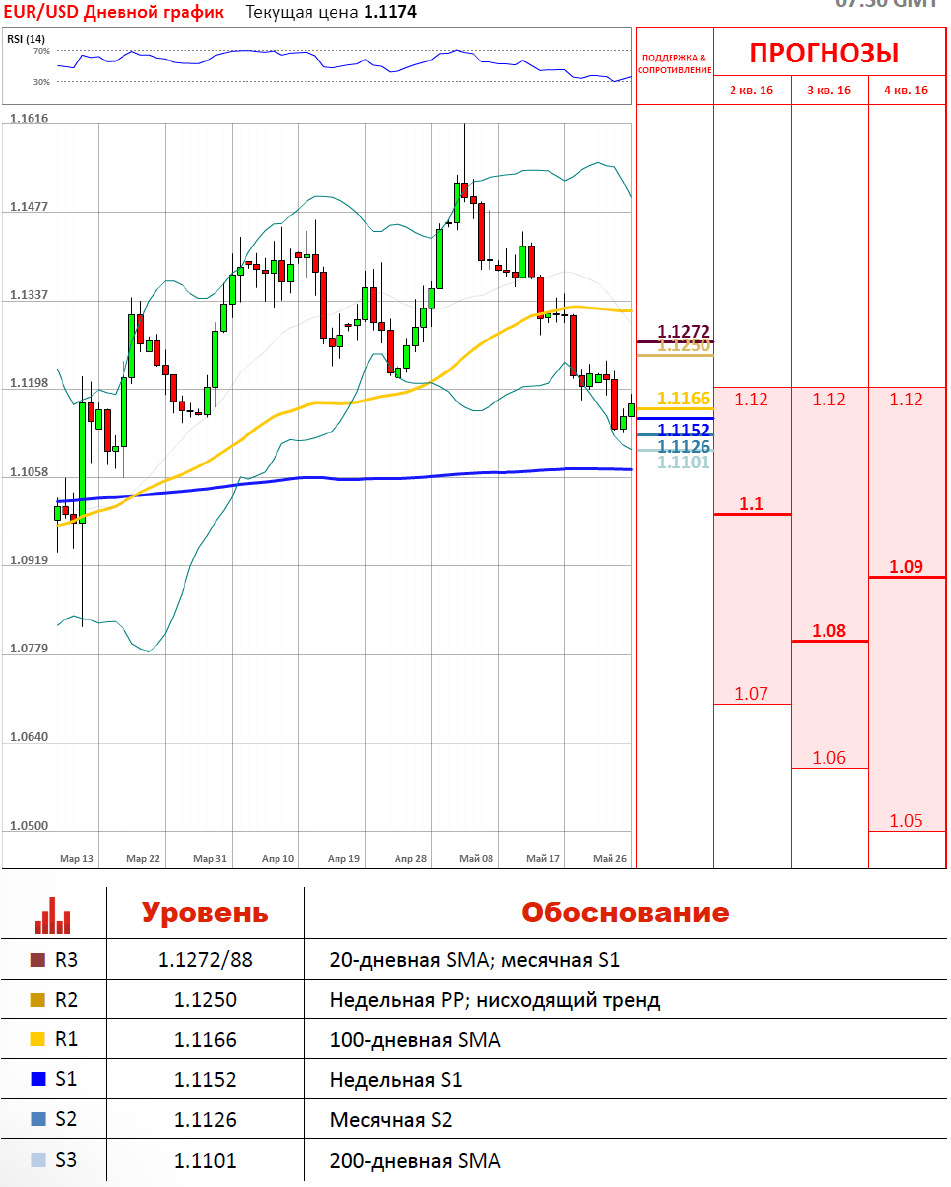Image resolution: width=951 pixels, height=1187 pixels.
Task: Click the ПРОГНОЗЫ header
Action: 825,53
